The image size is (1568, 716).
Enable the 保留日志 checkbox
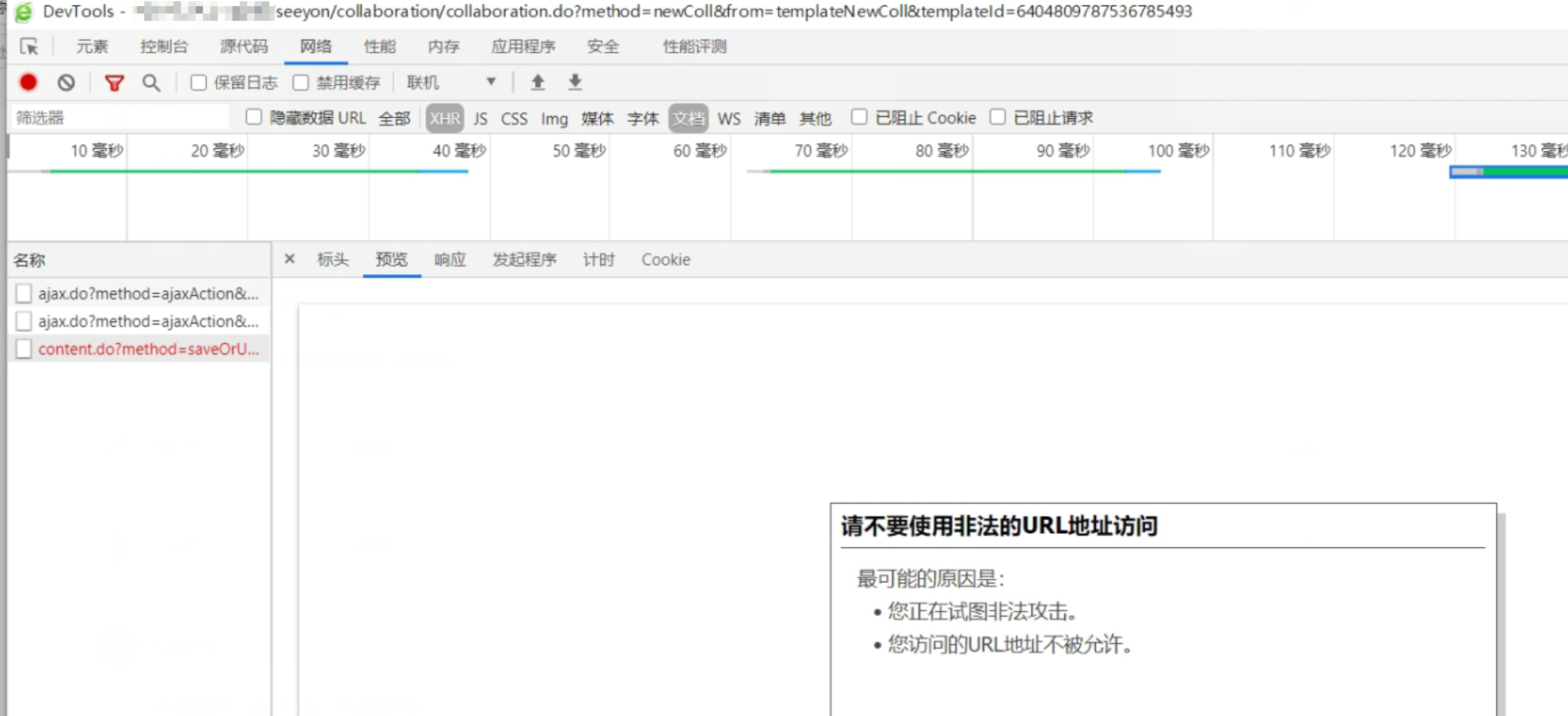(x=198, y=82)
